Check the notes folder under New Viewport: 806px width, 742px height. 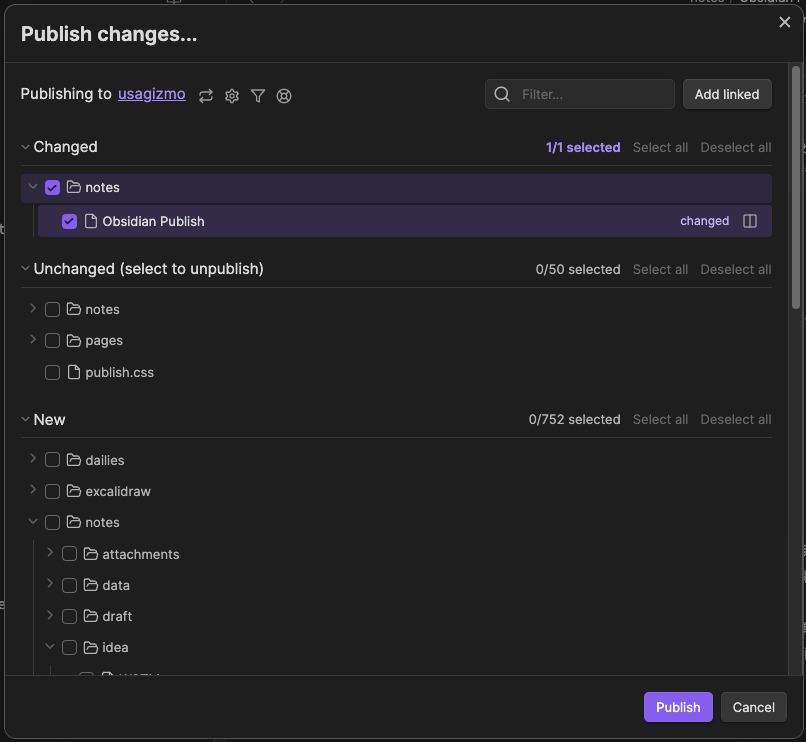tap(52, 522)
